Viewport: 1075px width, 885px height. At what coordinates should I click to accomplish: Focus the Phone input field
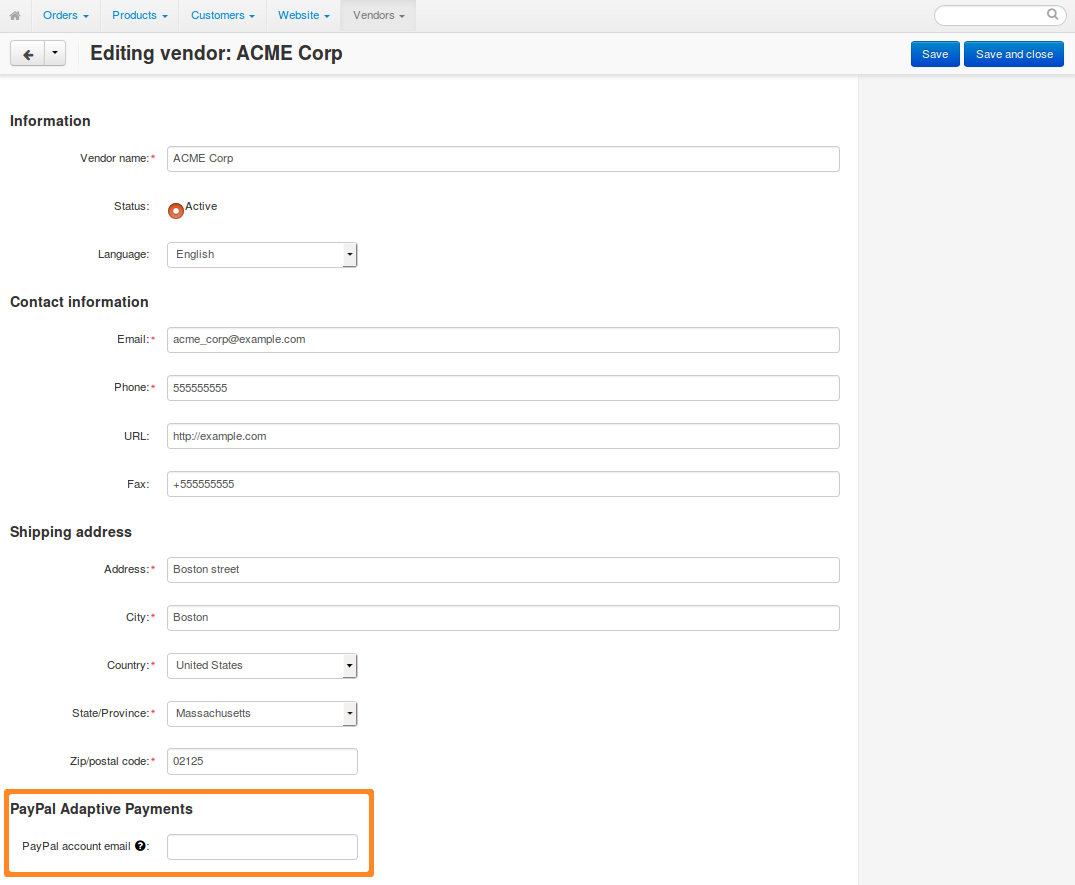503,388
